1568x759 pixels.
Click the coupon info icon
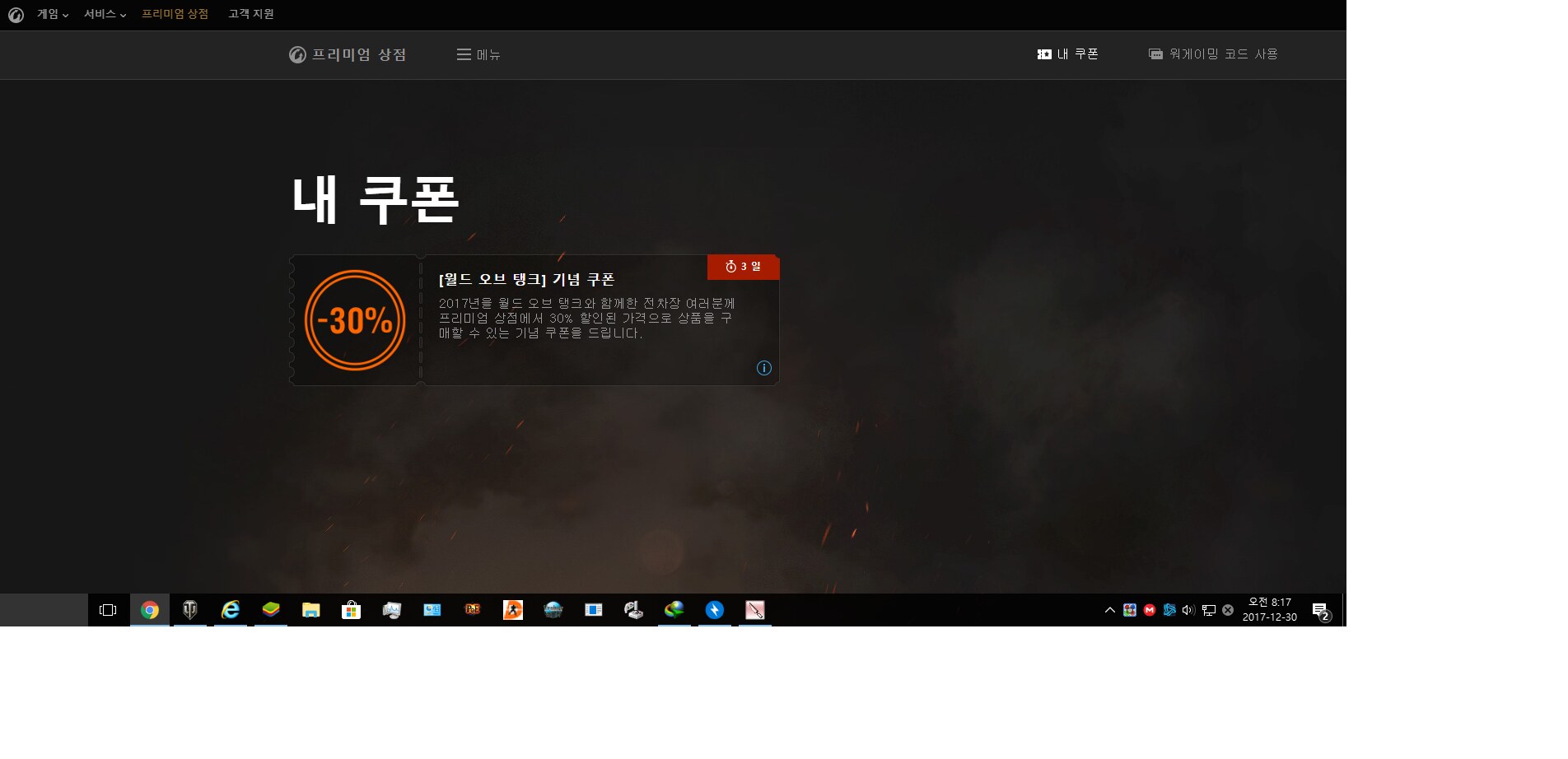point(763,368)
